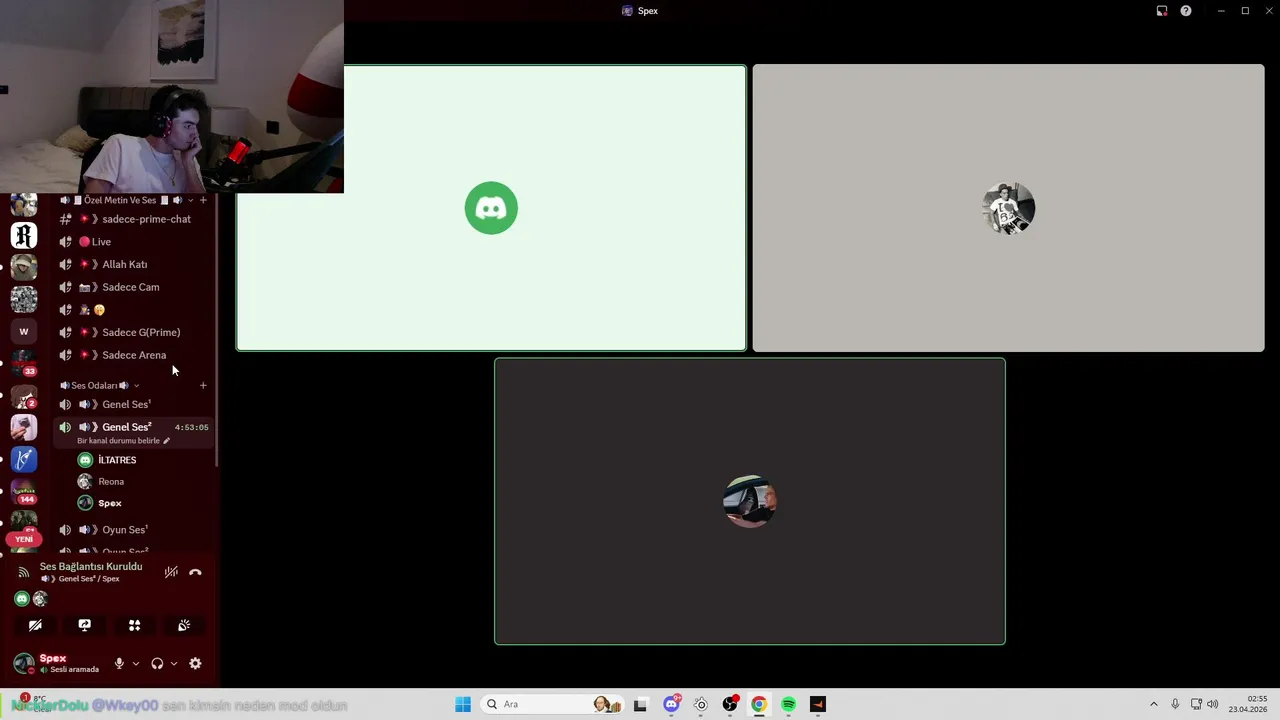The image size is (1280, 720).
Task: Click 'Ses Bağlantısı Kuruldu' status text
Action: [91, 566]
